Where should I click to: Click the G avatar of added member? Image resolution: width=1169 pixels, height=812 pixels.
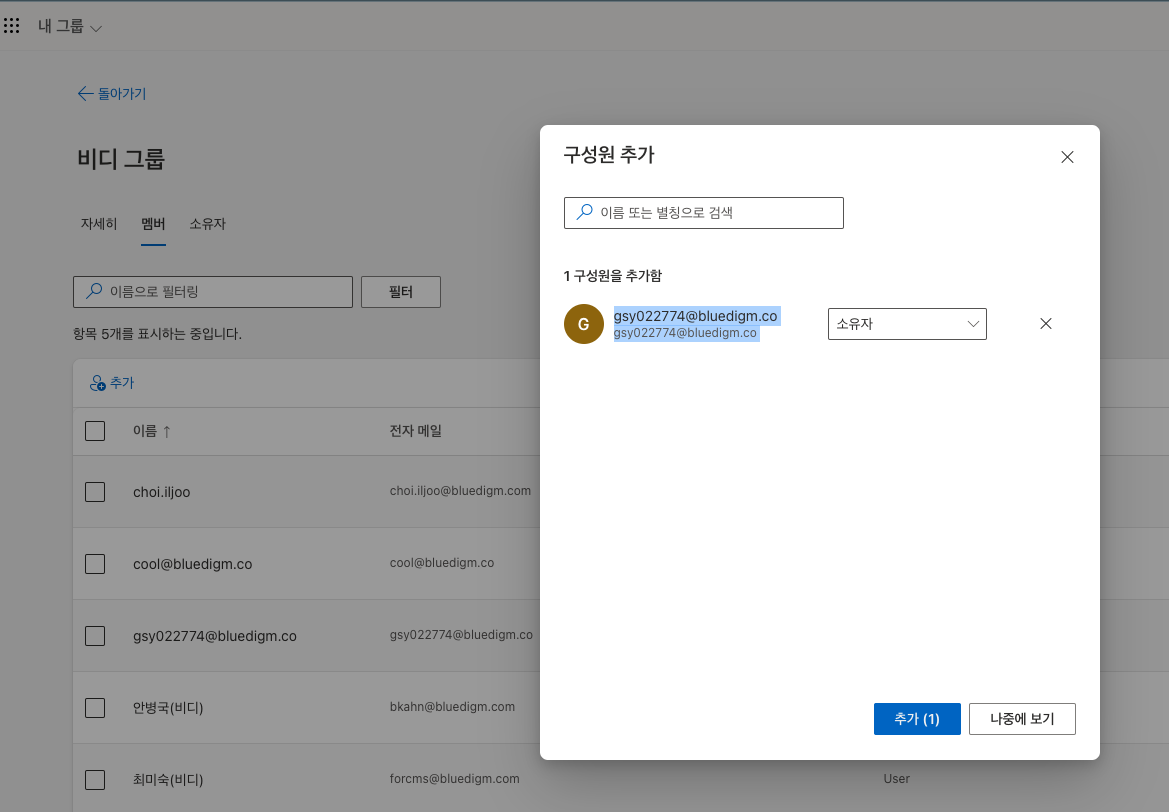pyautogui.click(x=584, y=324)
